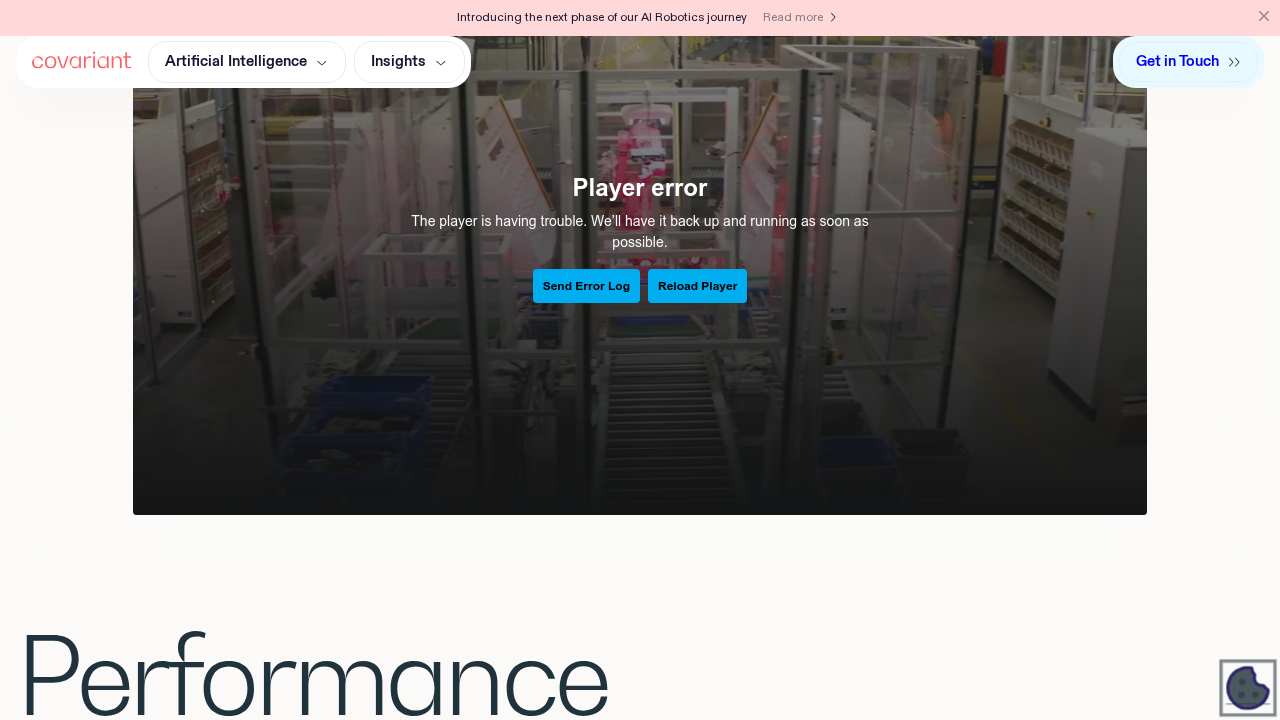Reload the video player
Image resolution: width=1280 pixels, height=720 pixels.
[697, 286]
